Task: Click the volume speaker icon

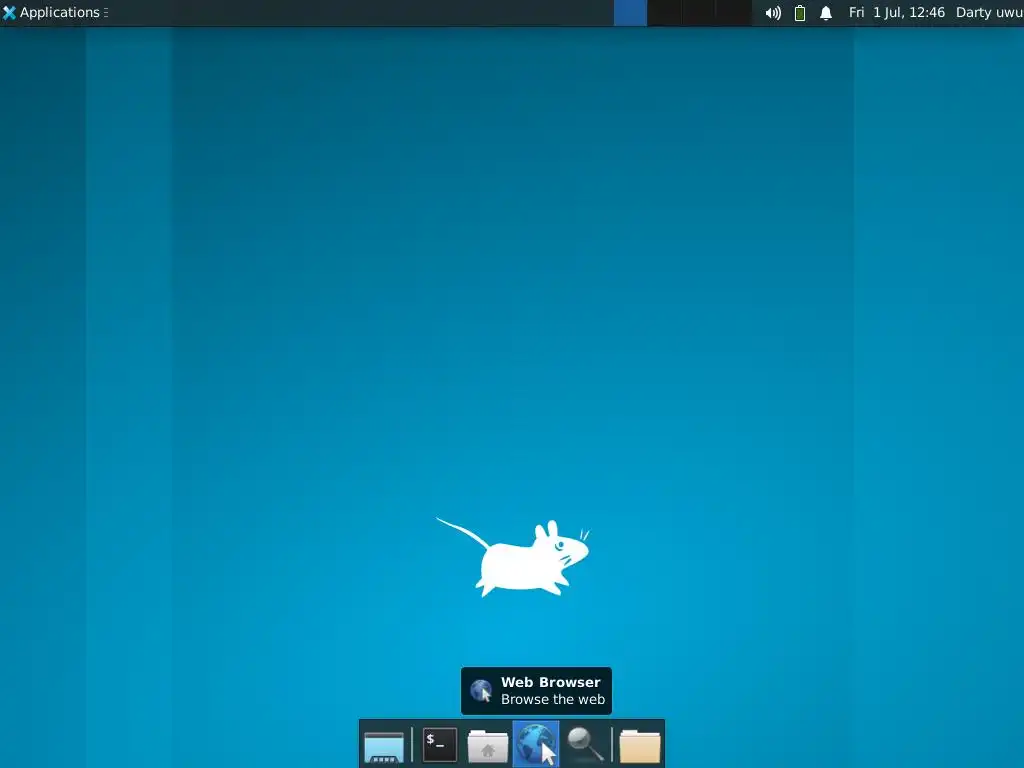Action: pos(773,13)
